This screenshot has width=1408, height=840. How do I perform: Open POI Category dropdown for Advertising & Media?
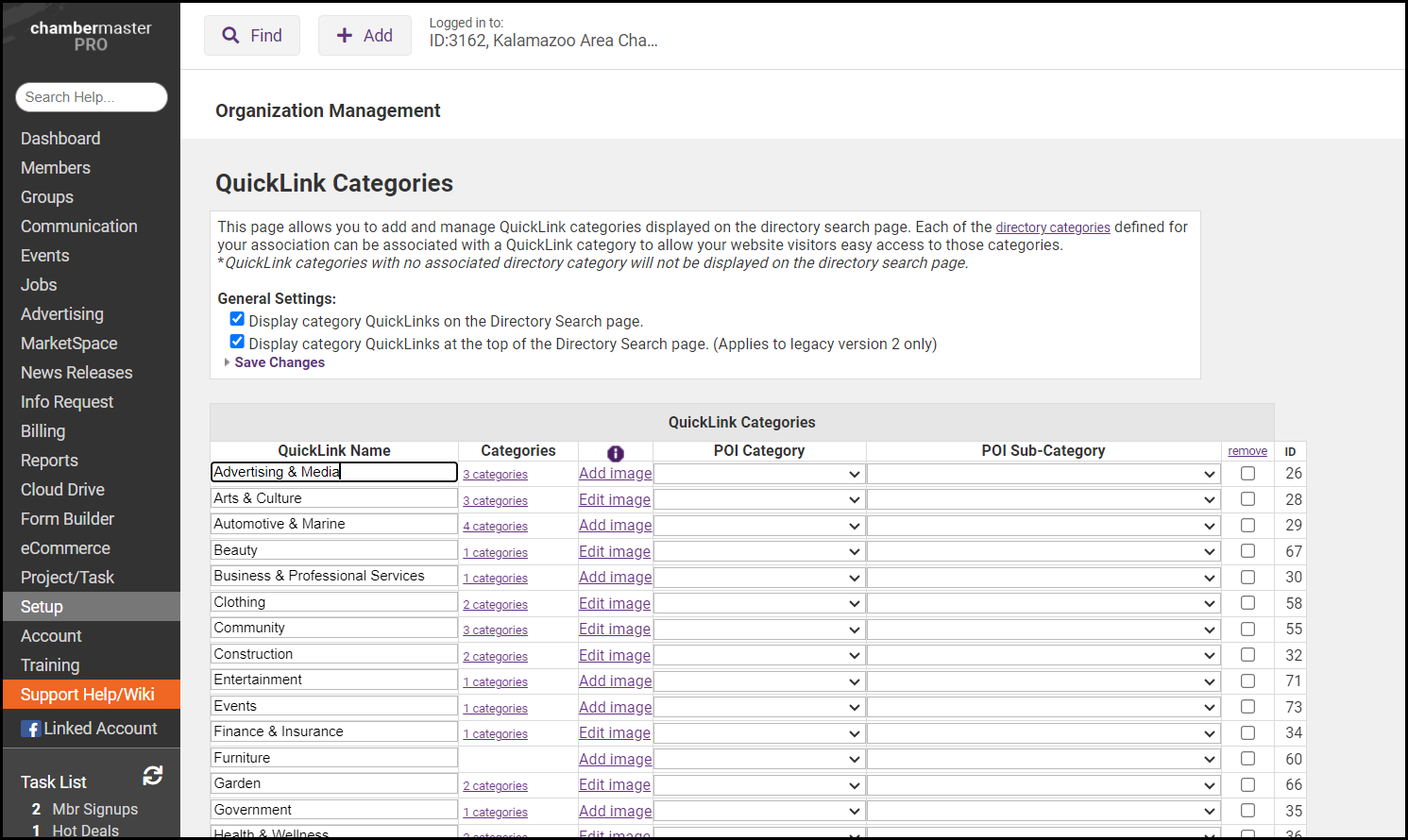click(759, 474)
